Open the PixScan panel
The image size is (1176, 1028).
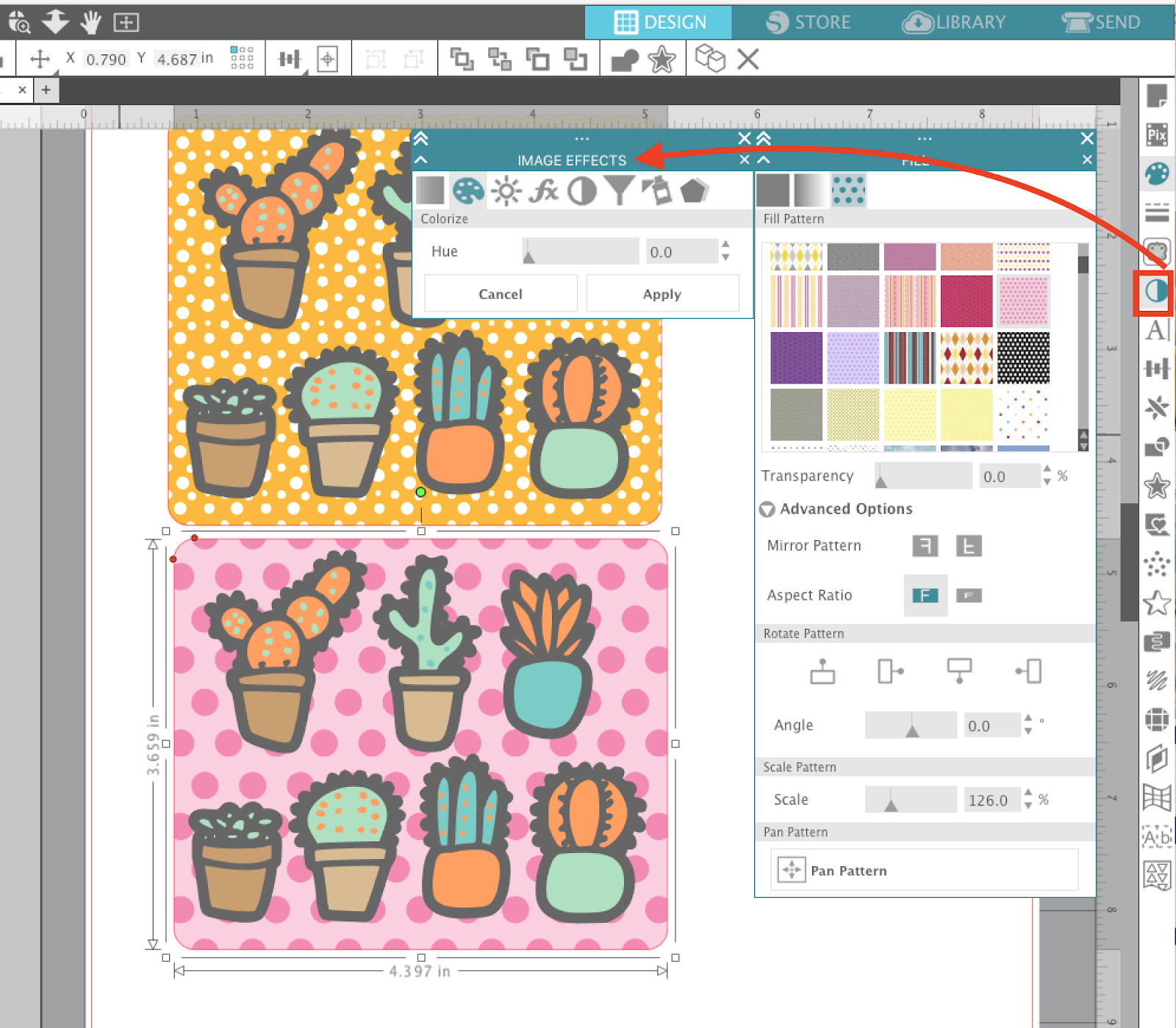(1156, 135)
